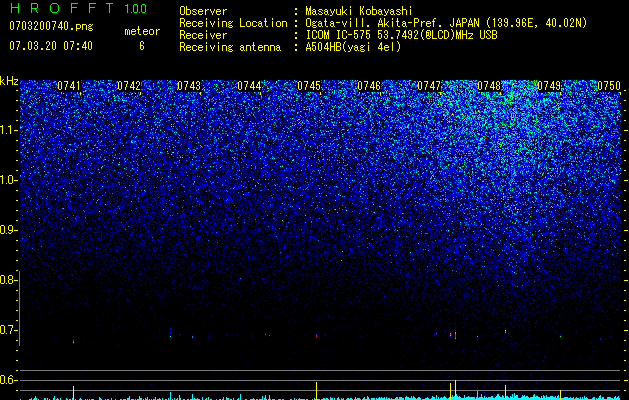This screenshot has height=400, width=629.
Task: Click the HROFFT 1.0.0 title text
Action: point(78,8)
